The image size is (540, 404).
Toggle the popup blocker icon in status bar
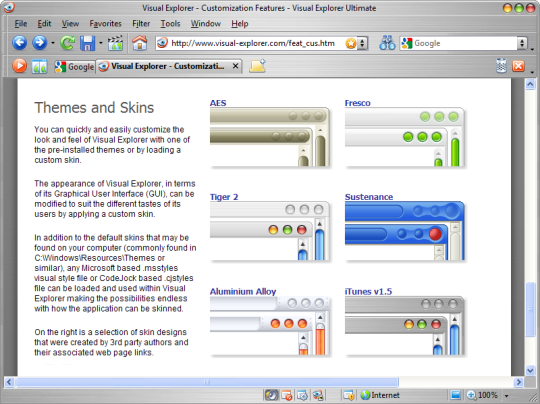[x=287, y=395]
